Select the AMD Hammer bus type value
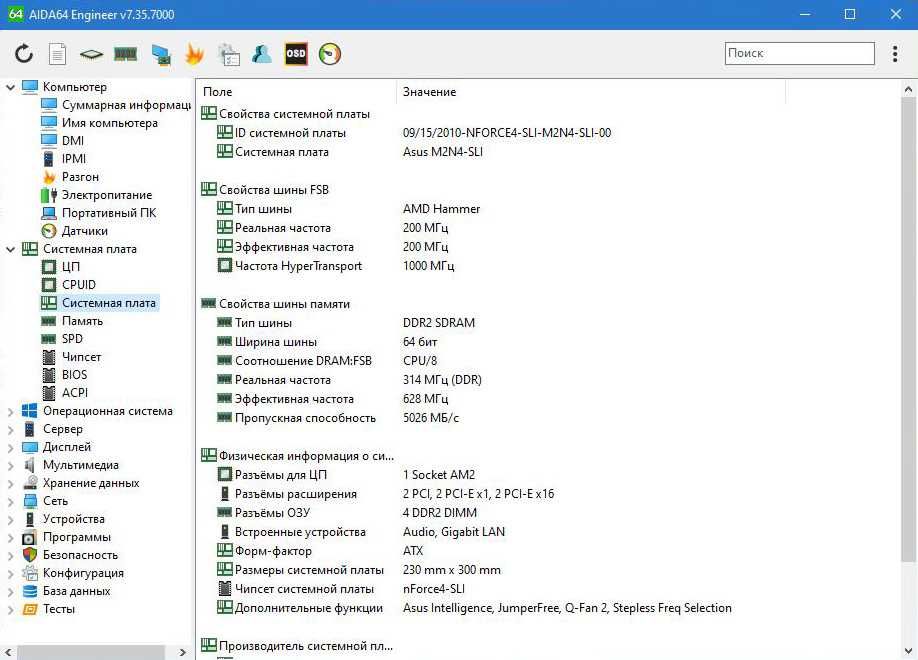The height and width of the screenshot is (660, 918). (x=441, y=209)
